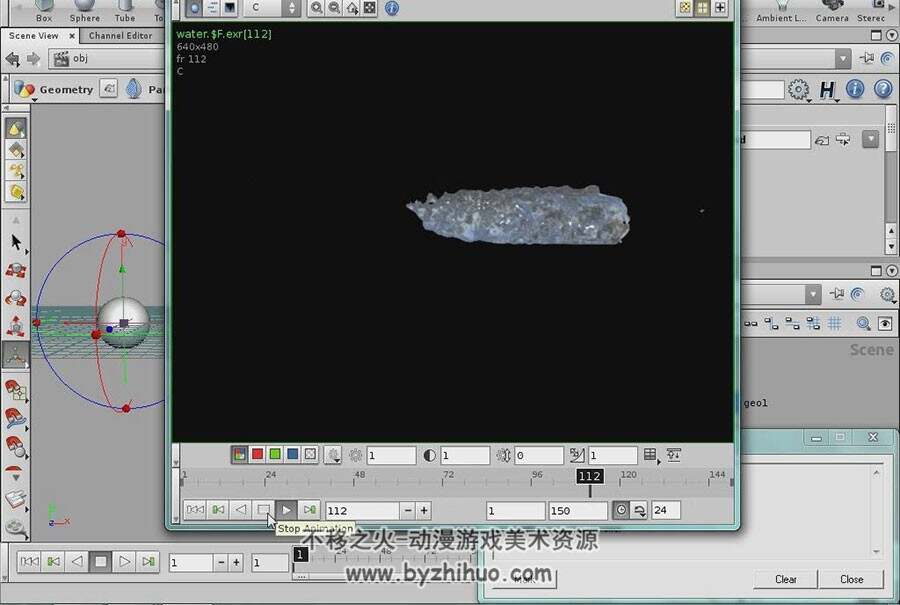This screenshot has width=900, height=605.
Task: Click the Sphere shelf tool
Action: click(84, 11)
